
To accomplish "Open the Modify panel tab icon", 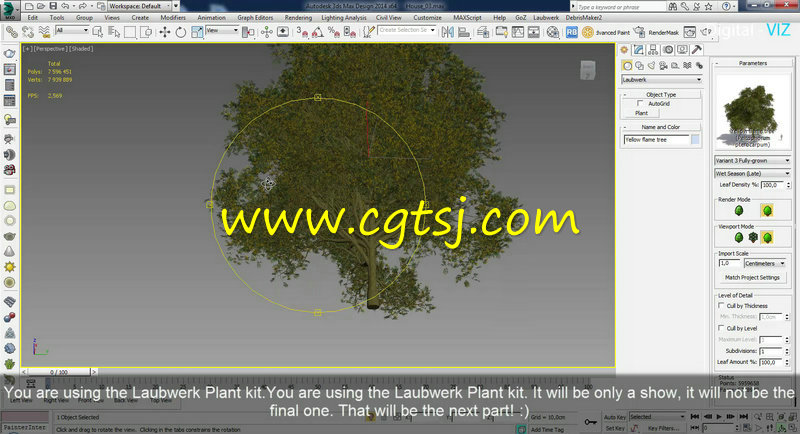I will point(638,49).
